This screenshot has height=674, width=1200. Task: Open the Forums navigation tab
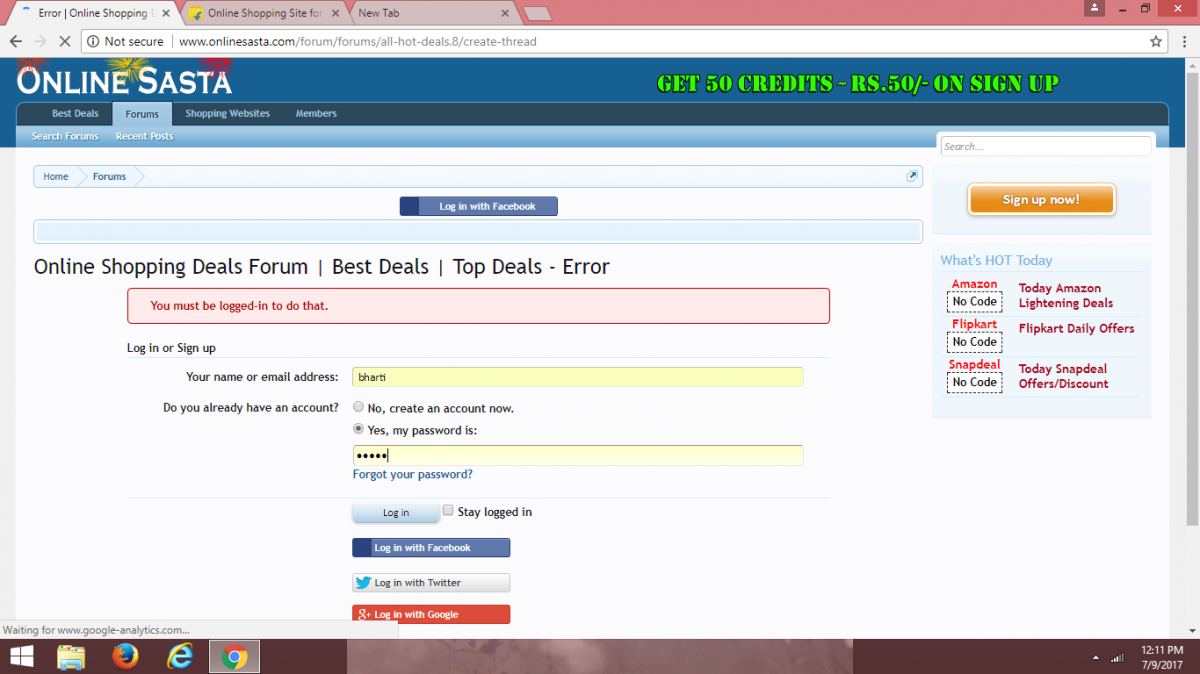(x=142, y=114)
